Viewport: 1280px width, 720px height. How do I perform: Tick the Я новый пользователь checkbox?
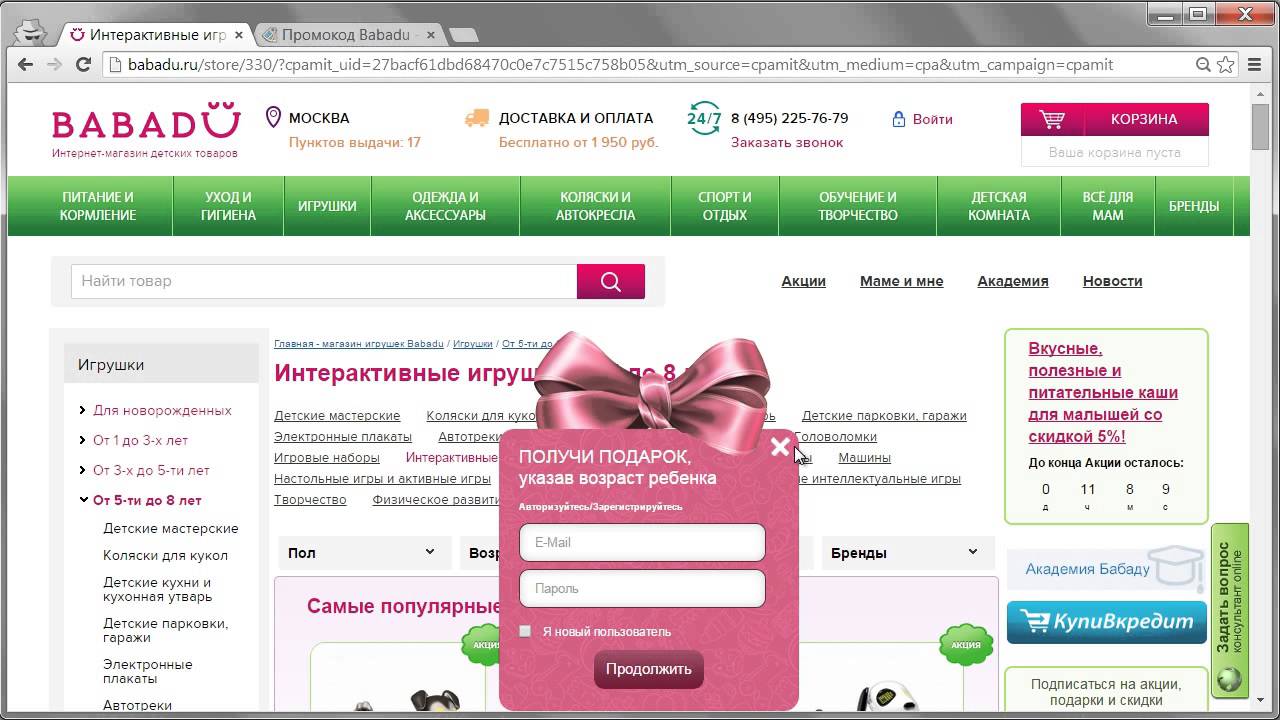tap(525, 631)
